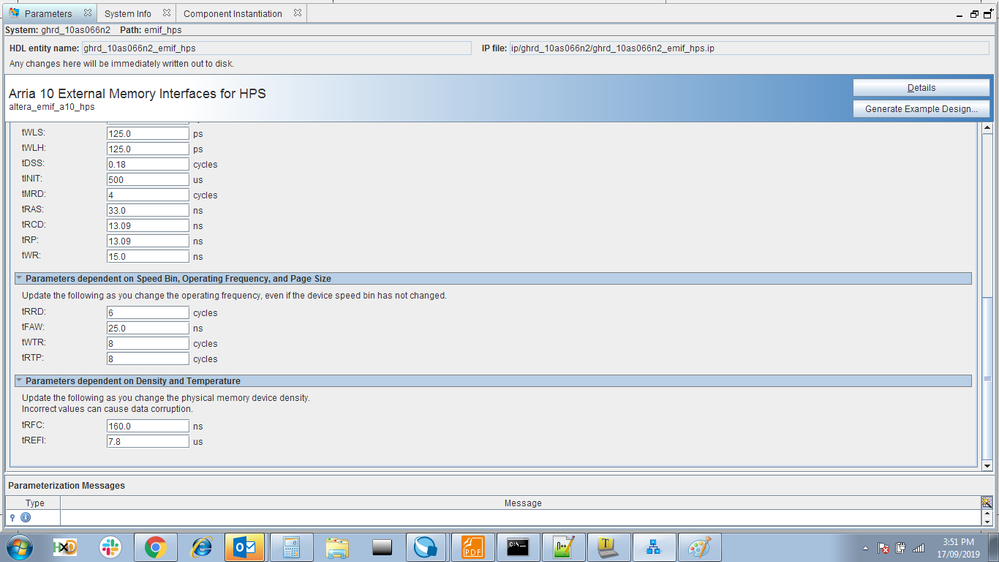Click the Parameters tab icon
Image resolution: width=999 pixels, height=562 pixels.
(14, 13)
